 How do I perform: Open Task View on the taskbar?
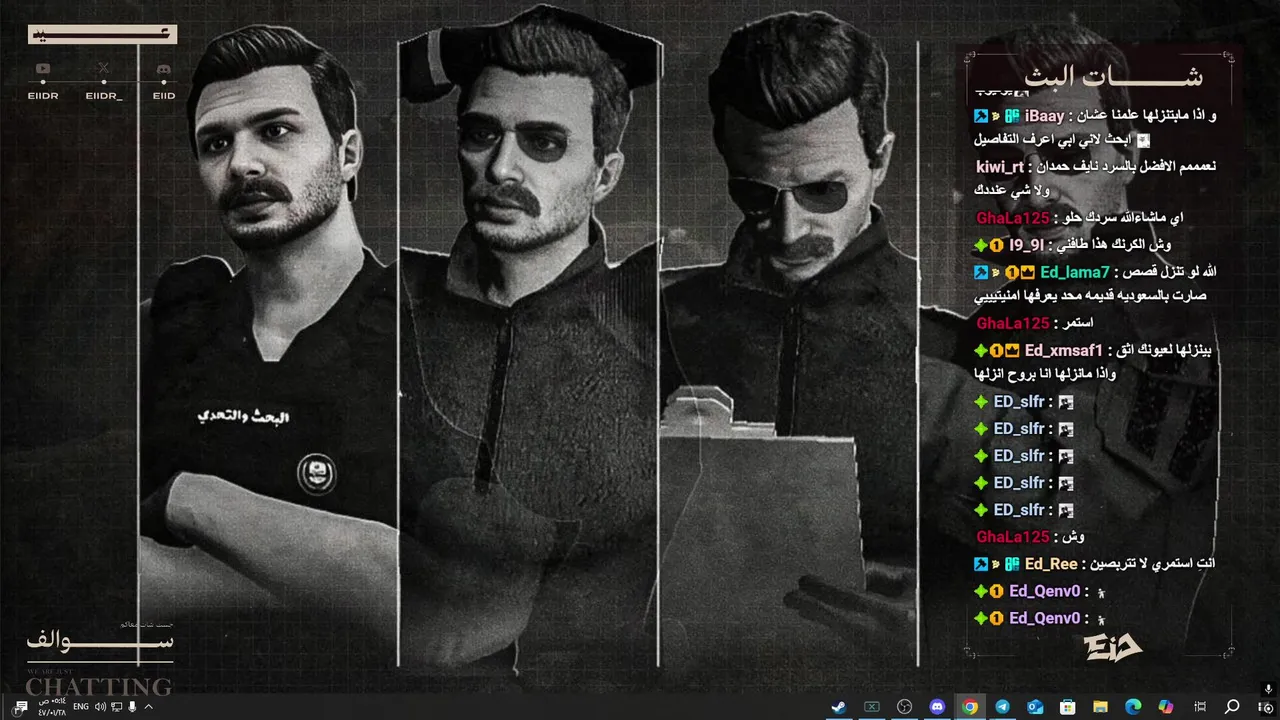pyautogui.click(x=1199, y=707)
